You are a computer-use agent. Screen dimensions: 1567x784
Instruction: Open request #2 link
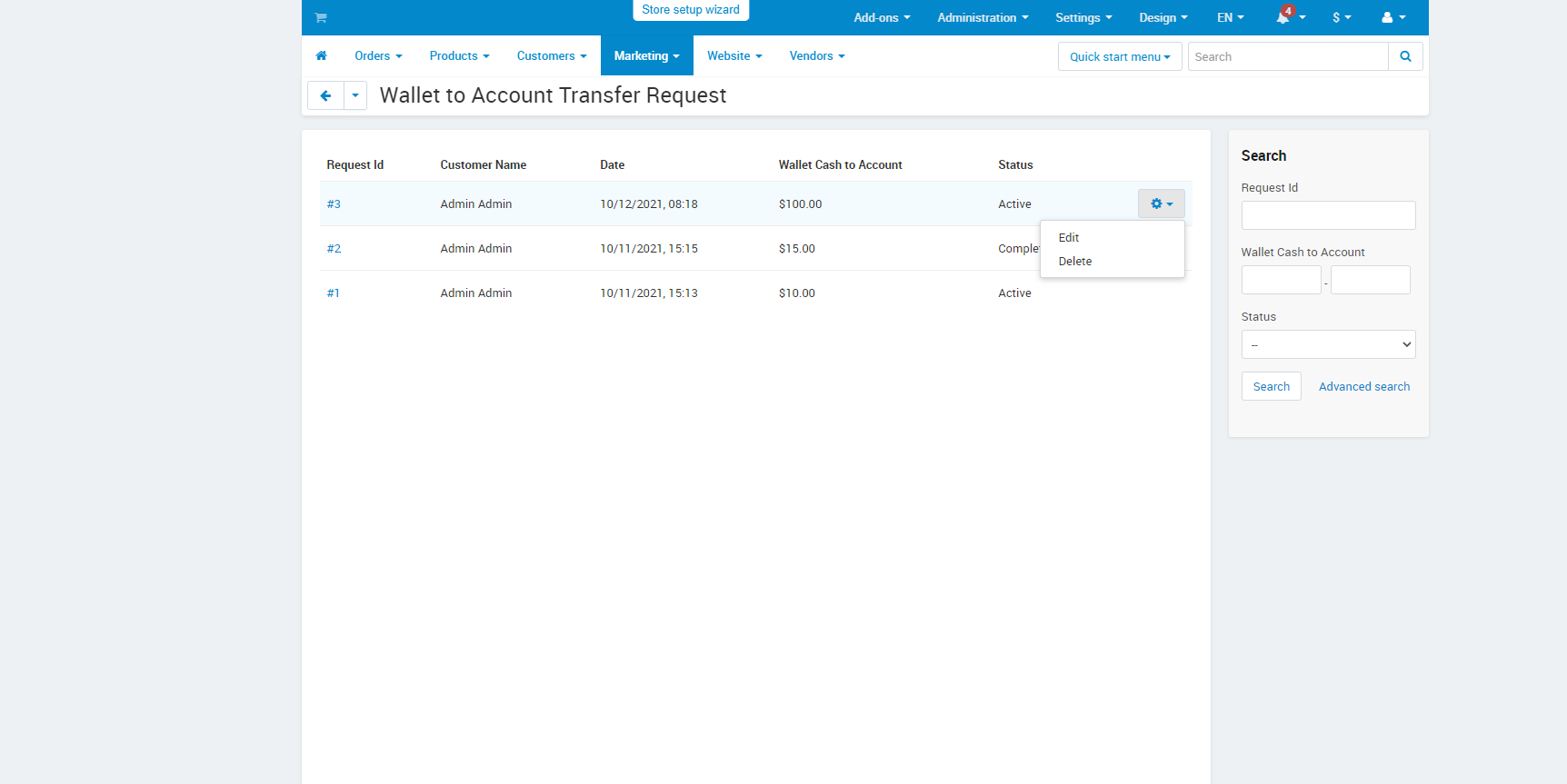click(x=334, y=248)
